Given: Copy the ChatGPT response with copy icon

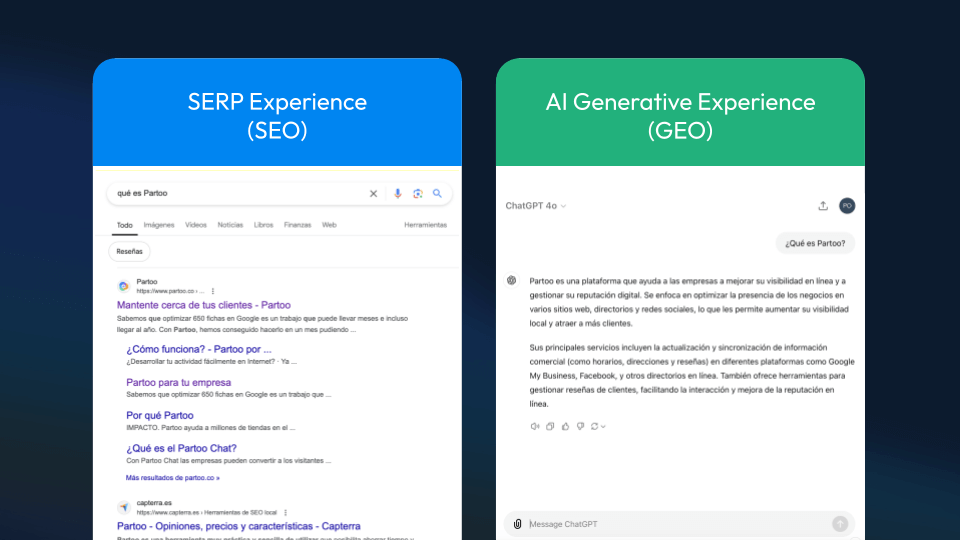Looking at the screenshot, I should [550, 426].
